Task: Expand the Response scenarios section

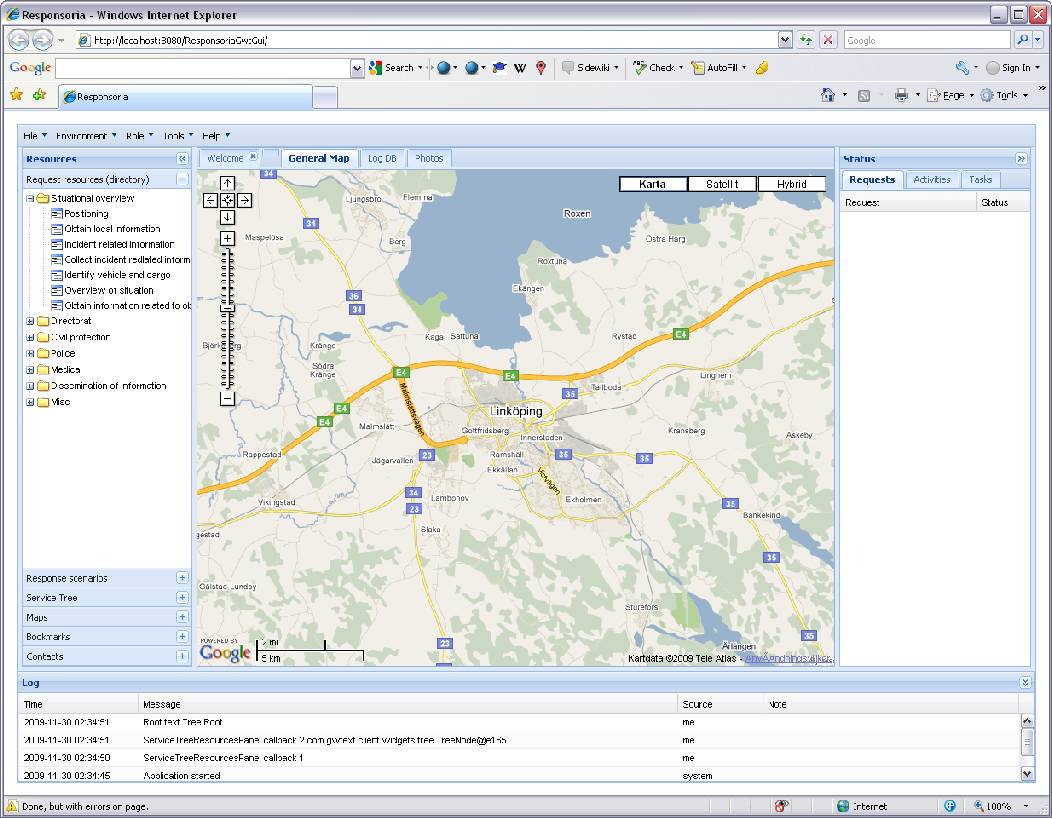Action: coord(182,578)
